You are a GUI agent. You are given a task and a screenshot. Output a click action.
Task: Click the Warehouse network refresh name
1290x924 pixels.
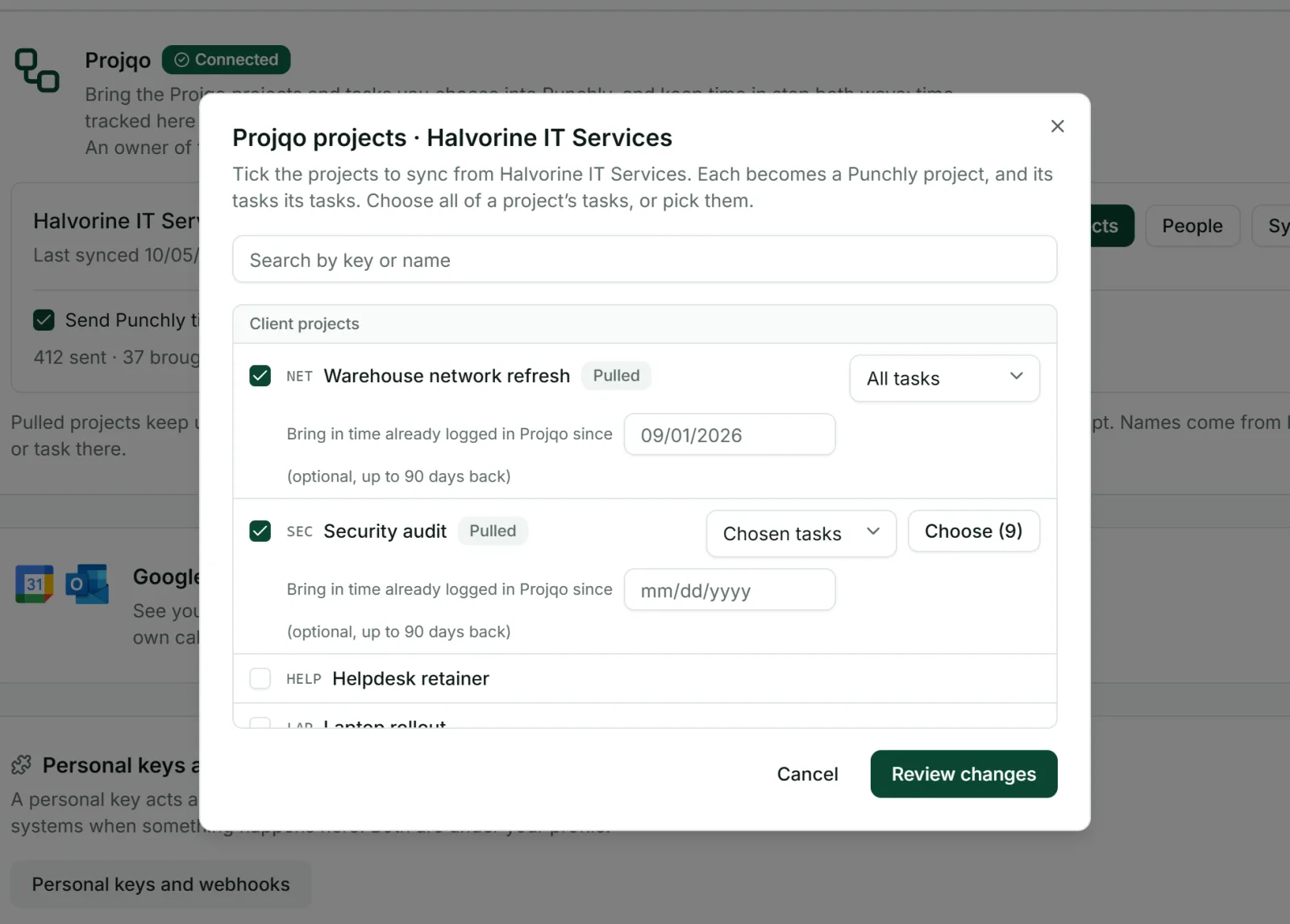point(447,376)
